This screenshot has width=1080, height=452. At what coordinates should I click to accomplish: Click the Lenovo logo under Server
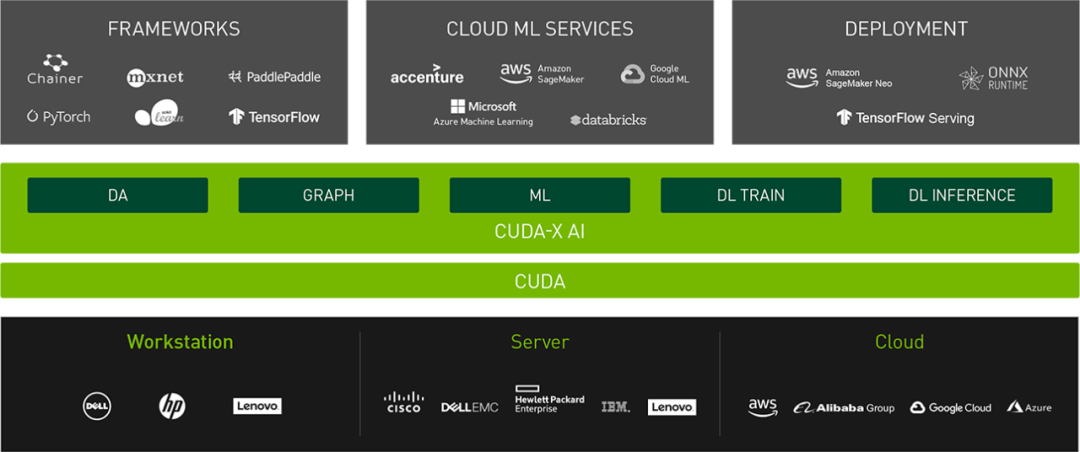(x=672, y=407)
